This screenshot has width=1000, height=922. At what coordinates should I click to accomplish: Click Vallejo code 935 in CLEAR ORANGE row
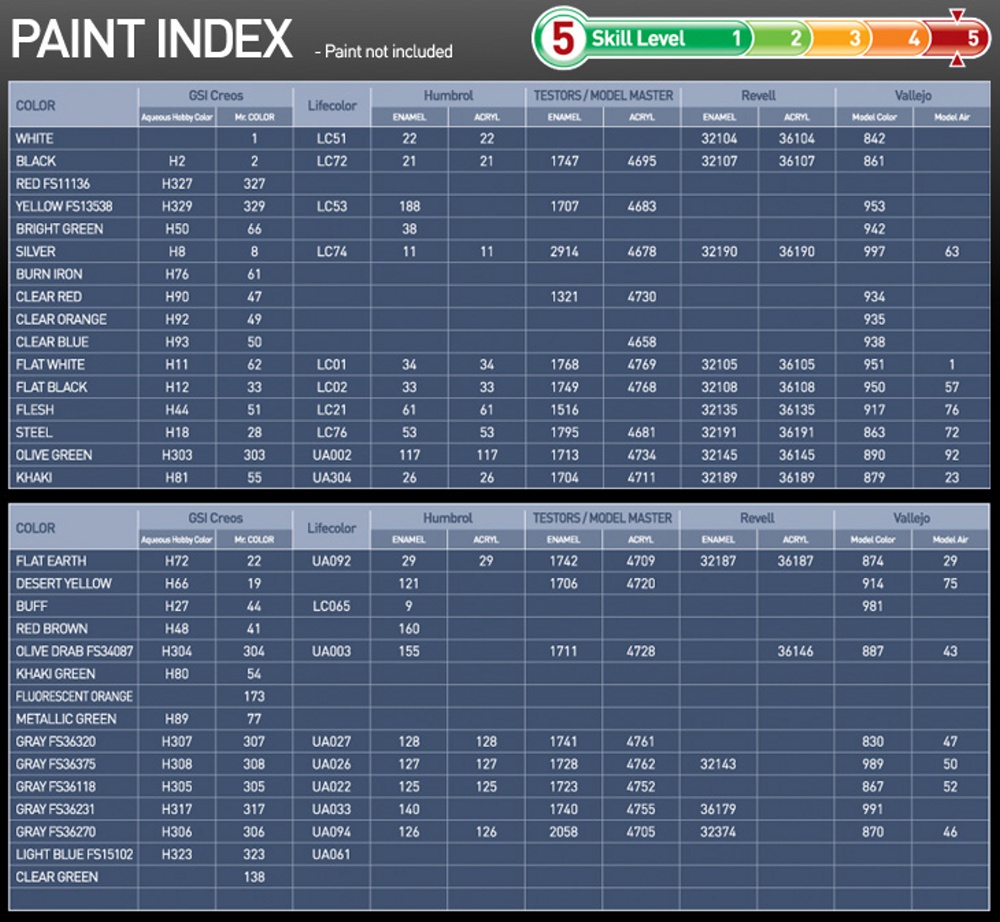(874, 319)
